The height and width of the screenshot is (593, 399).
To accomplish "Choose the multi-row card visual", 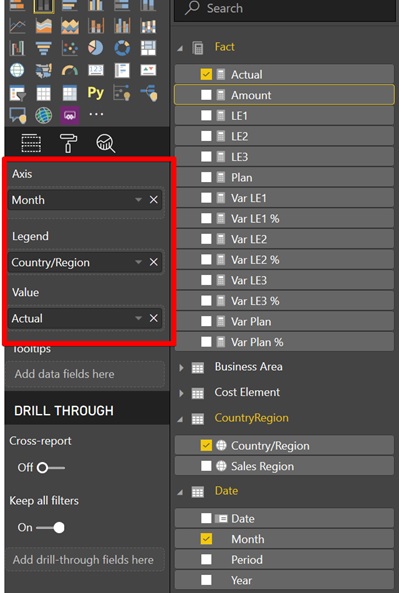I will 122,70.
